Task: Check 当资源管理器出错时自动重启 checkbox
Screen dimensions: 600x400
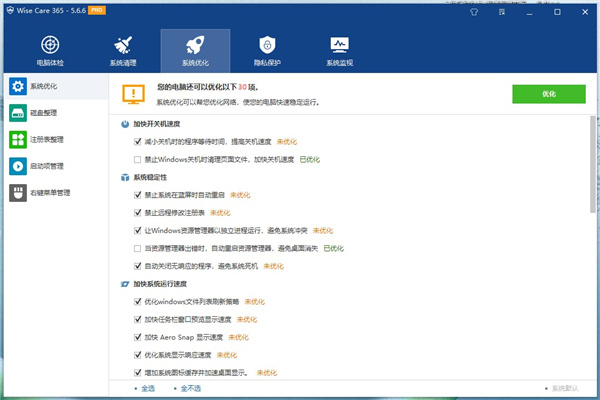Action: (138, 248)
